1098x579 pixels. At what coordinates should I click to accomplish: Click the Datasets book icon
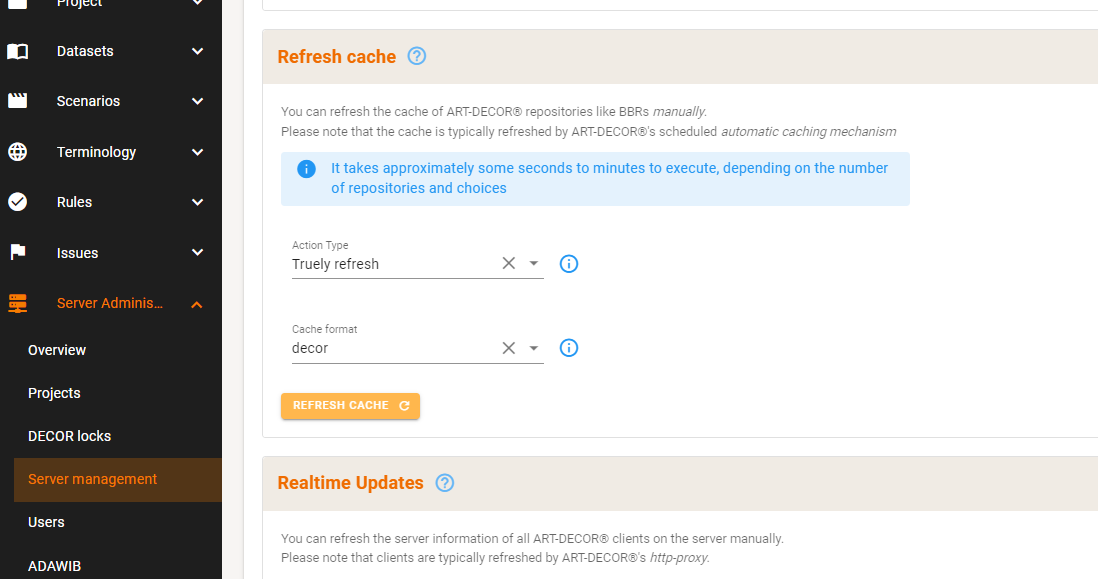[x=18, y=51]
